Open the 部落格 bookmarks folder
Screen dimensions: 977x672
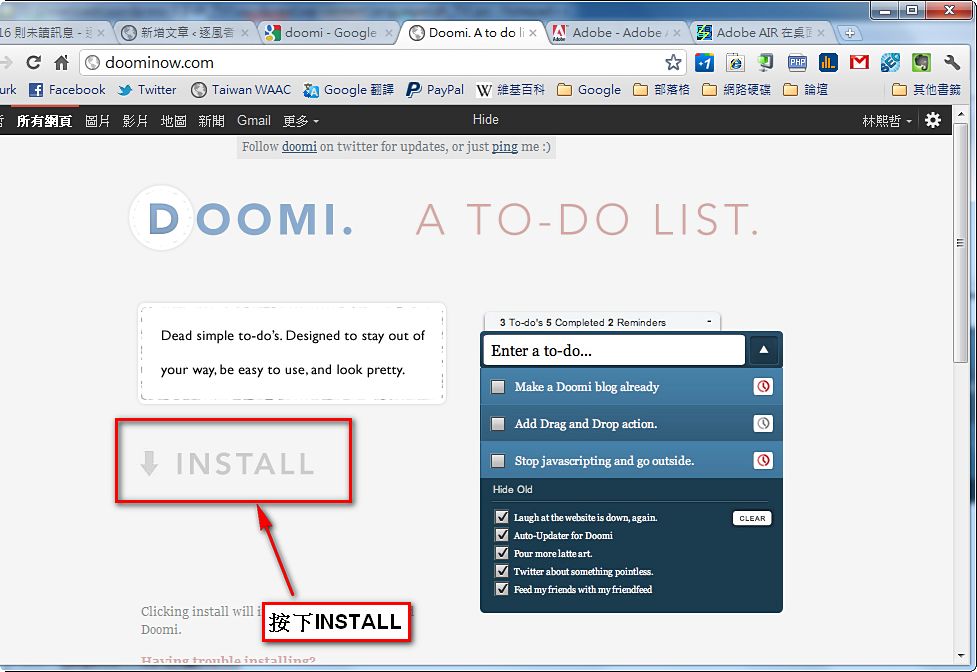[x=661, y=90]
